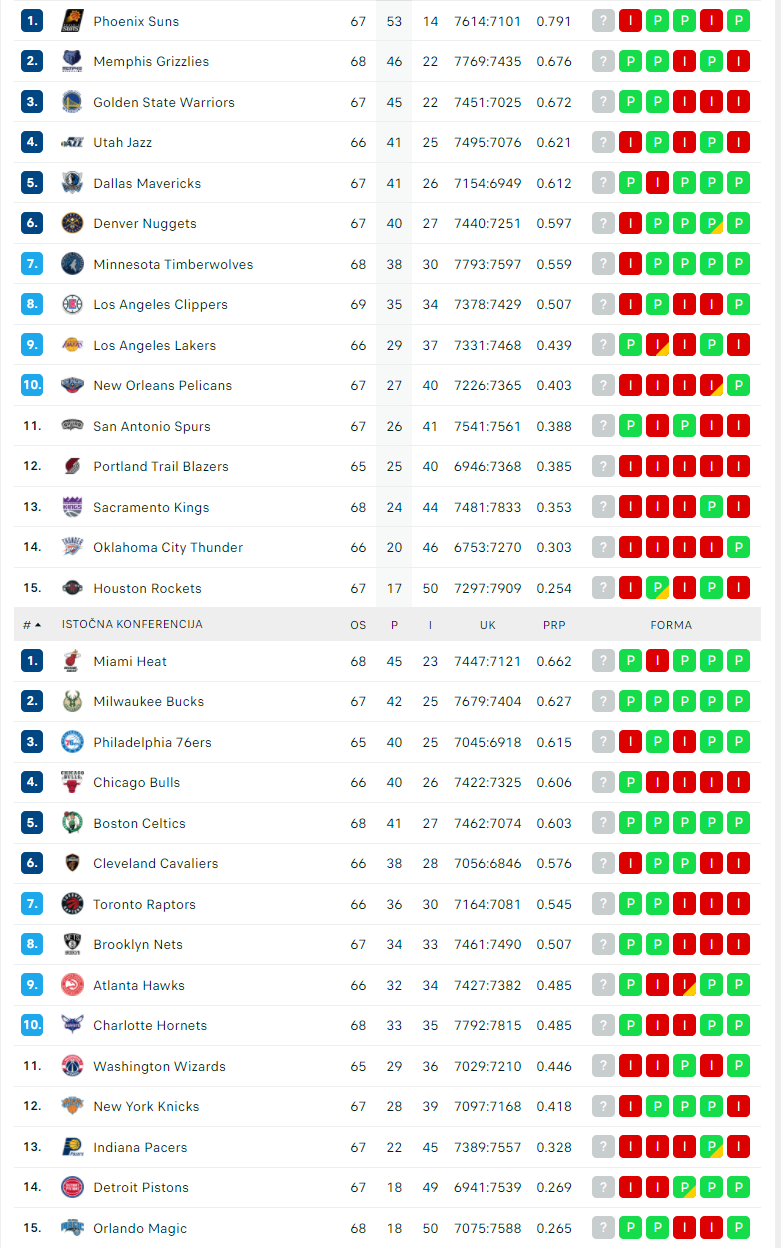Click the Toronto Raptors team logo
This screenshot has width=781, height=1248.
coord(71,904)
